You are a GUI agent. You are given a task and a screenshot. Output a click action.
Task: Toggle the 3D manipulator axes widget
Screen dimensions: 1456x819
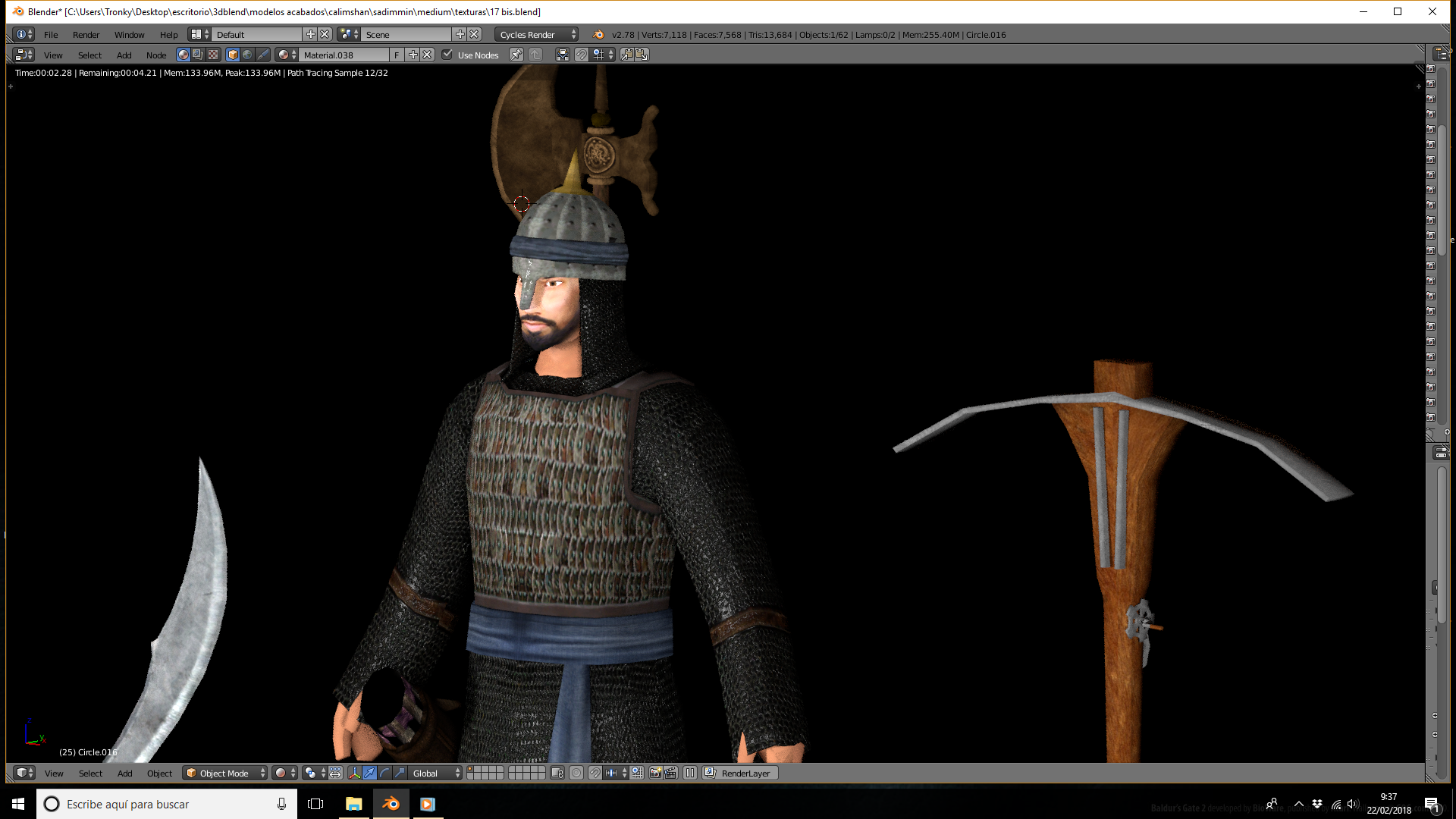click(354, 773)
